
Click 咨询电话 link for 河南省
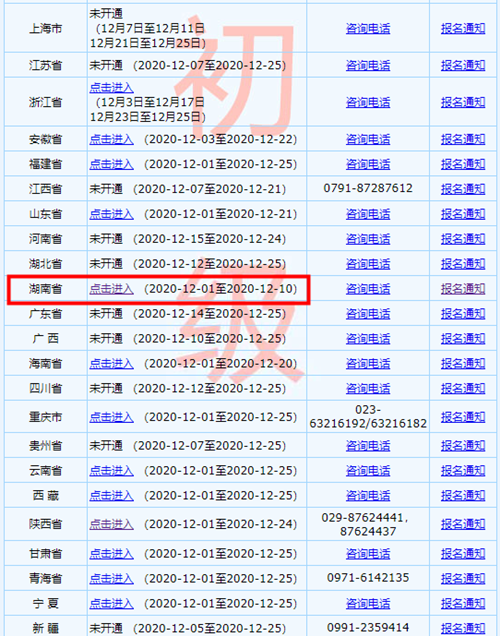click(368, 239)
